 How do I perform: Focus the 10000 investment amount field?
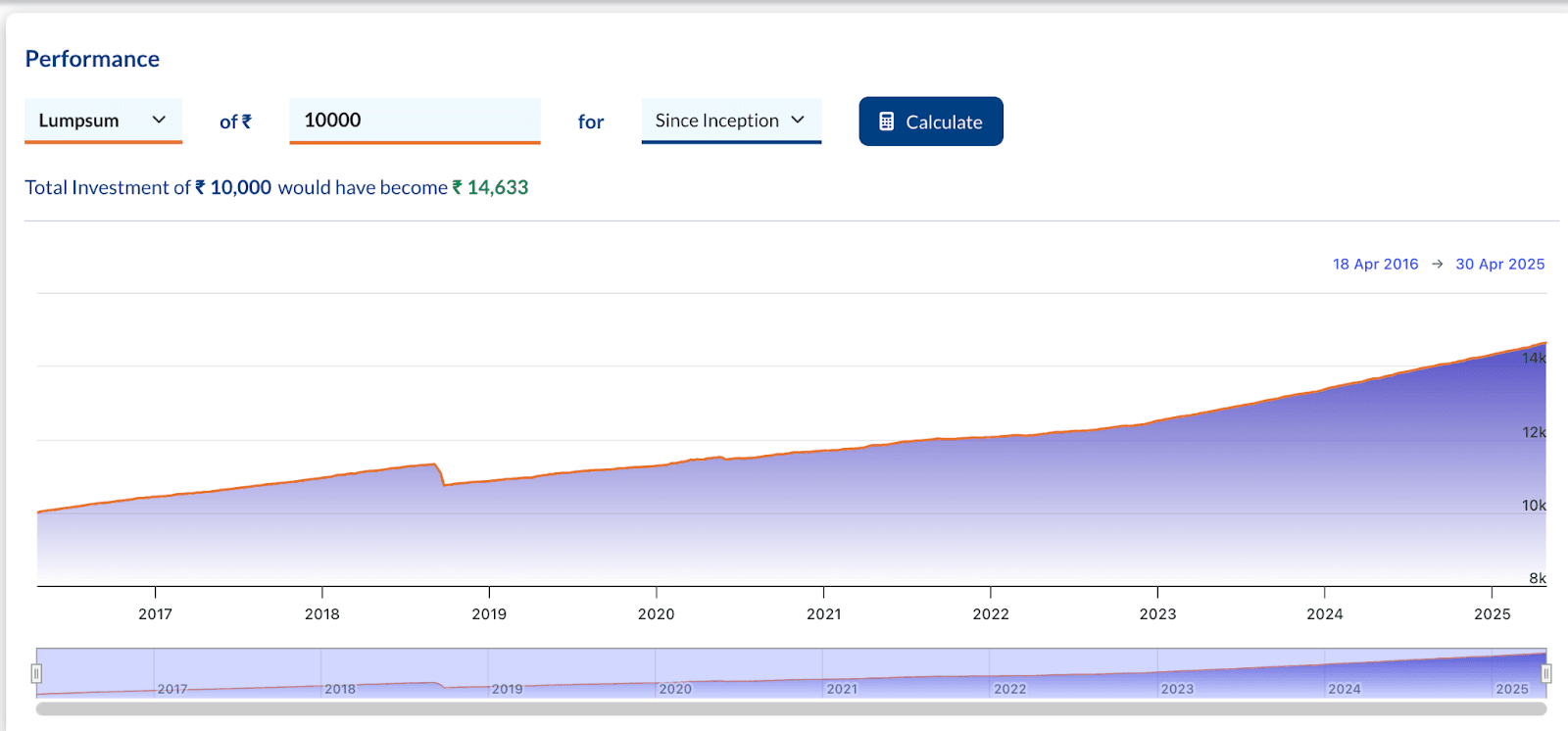[414, 121]
